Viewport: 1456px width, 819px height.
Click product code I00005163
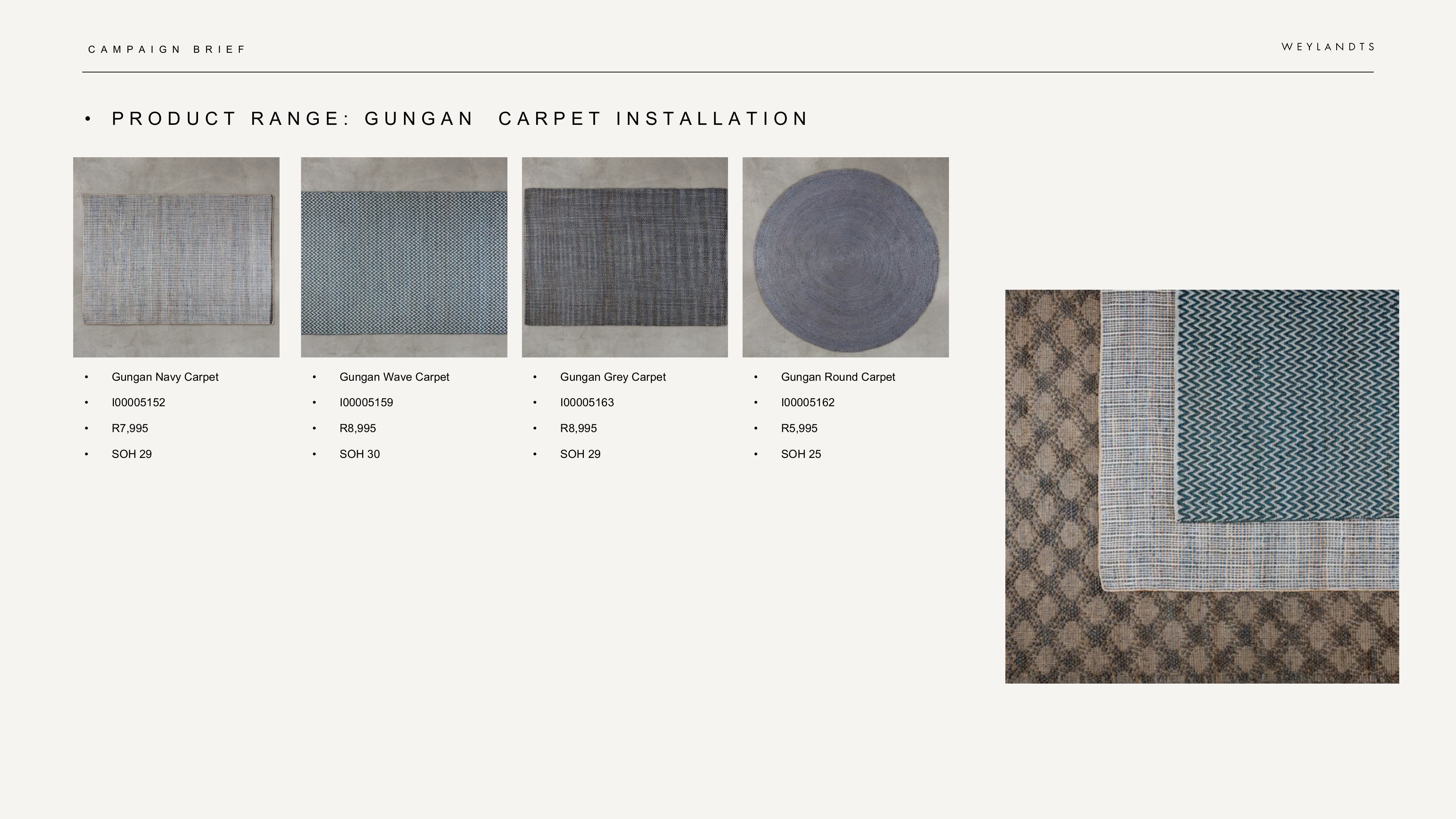click(x=587, y=403)
